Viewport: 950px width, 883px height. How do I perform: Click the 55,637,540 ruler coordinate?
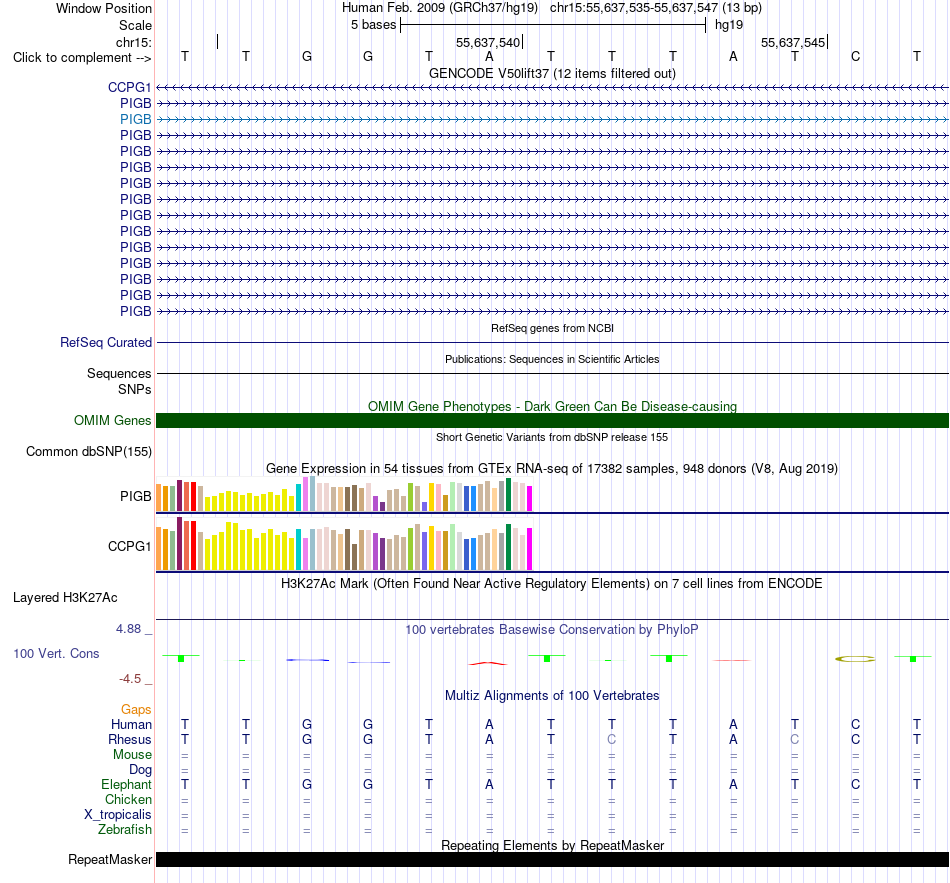point(488,42)
